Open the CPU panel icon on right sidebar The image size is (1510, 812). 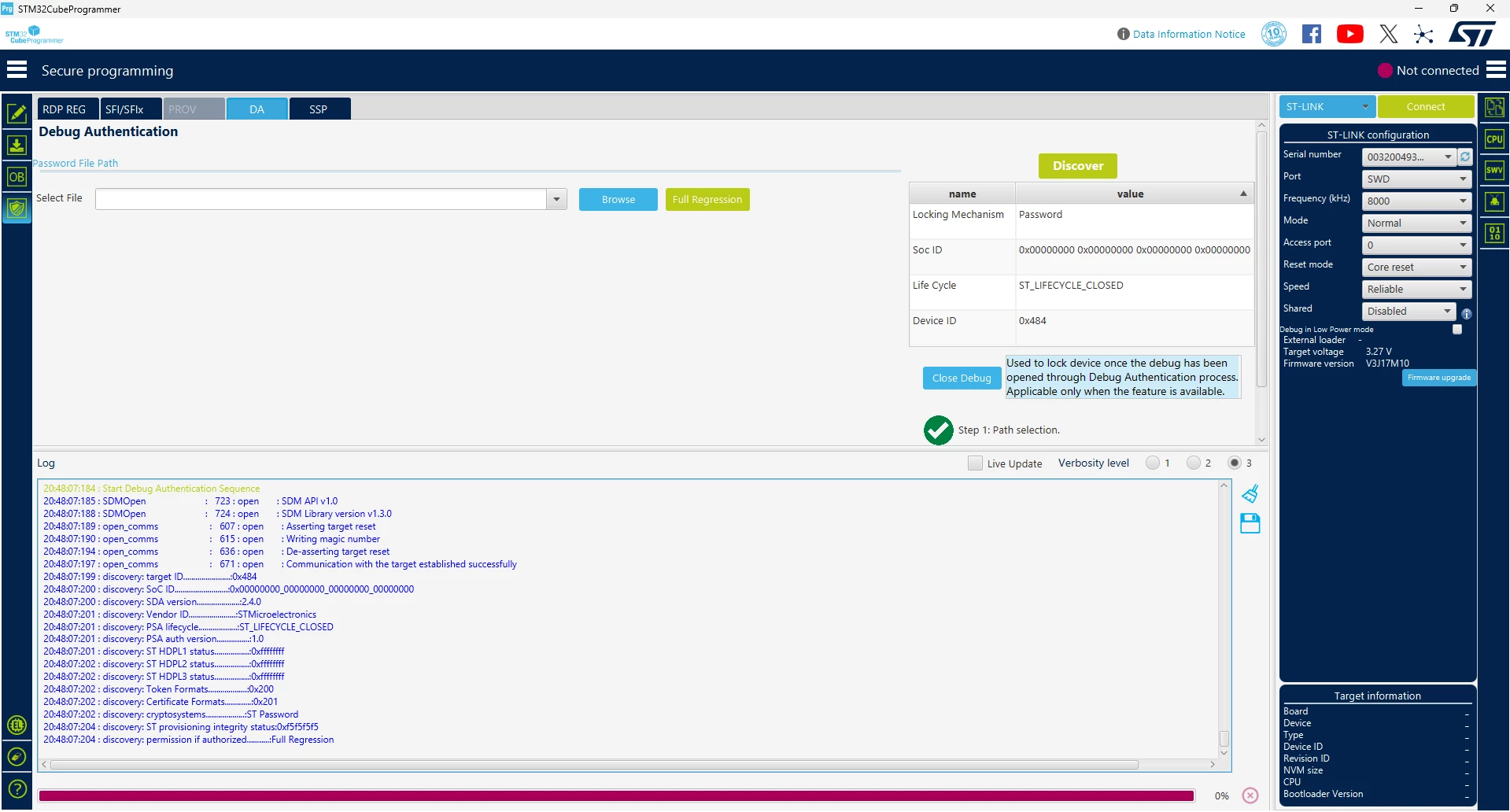pos(1494,138)
